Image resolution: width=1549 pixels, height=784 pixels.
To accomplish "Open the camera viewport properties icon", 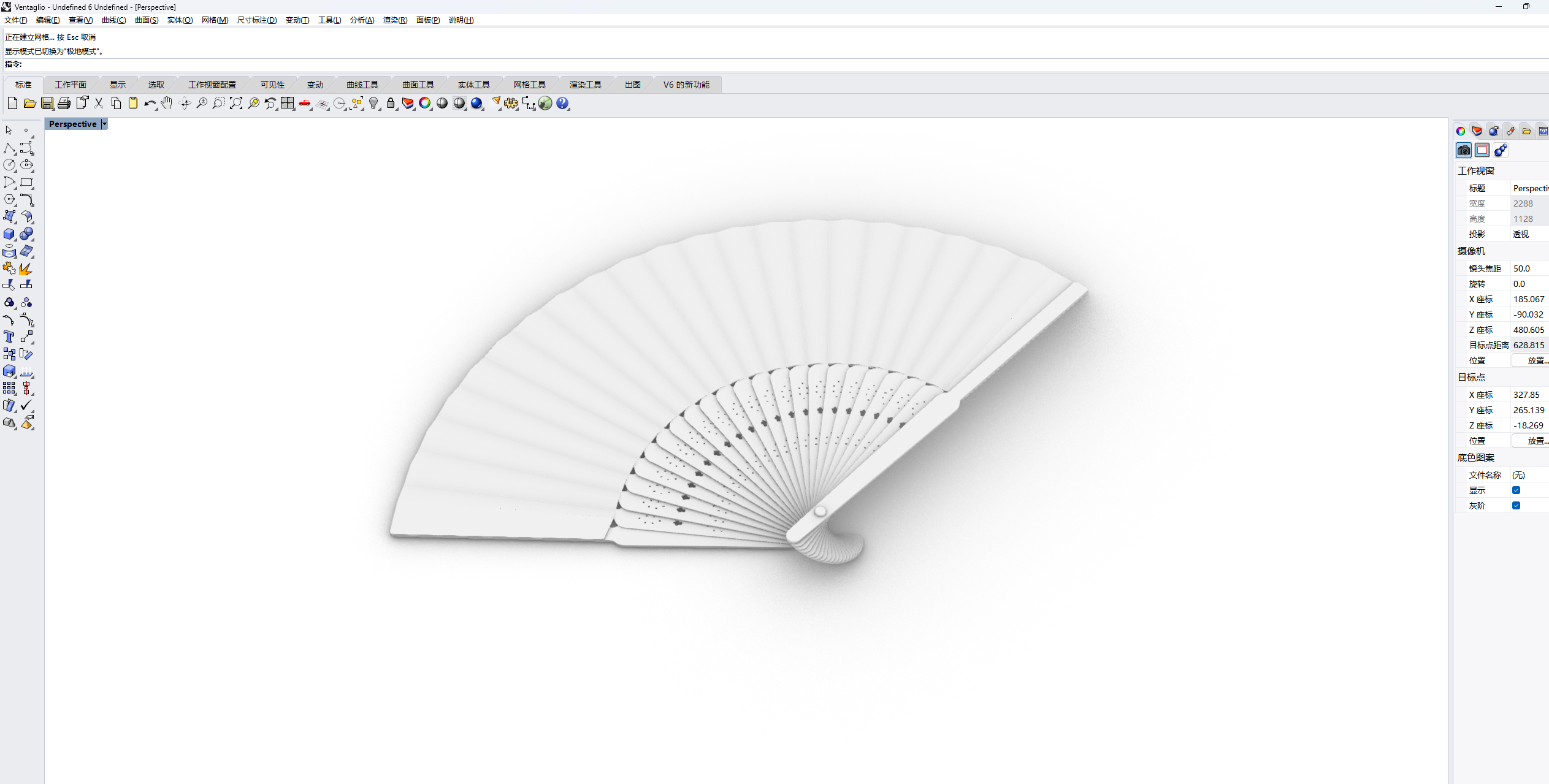I will click(x=1464, y=150).
